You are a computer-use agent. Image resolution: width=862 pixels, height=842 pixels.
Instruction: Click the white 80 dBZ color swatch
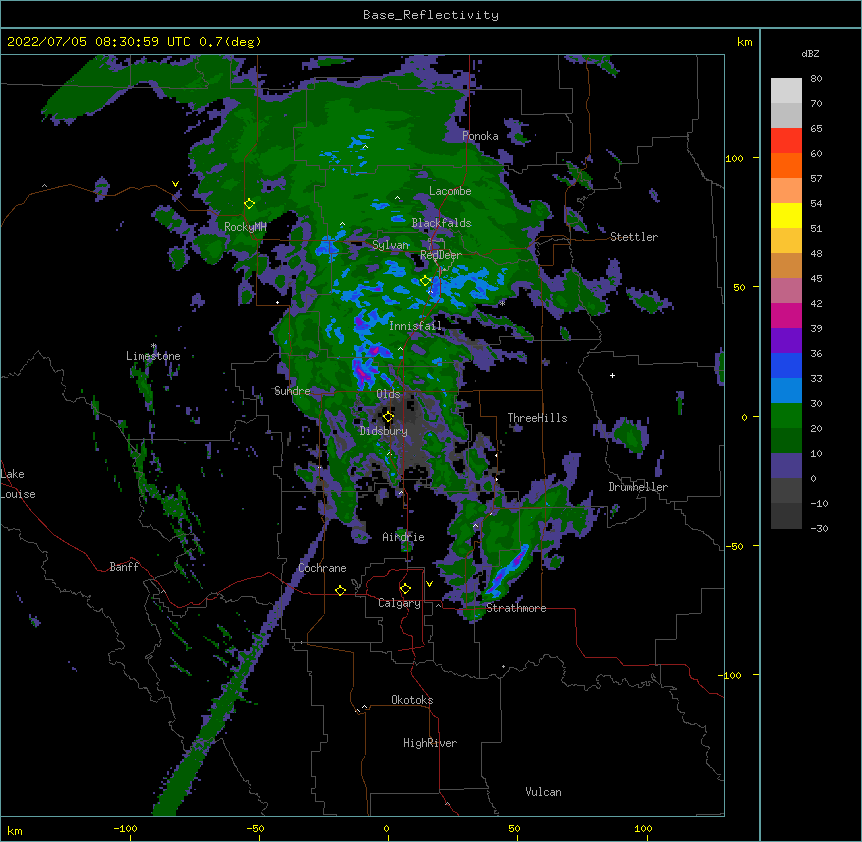(x=786, y=91)
